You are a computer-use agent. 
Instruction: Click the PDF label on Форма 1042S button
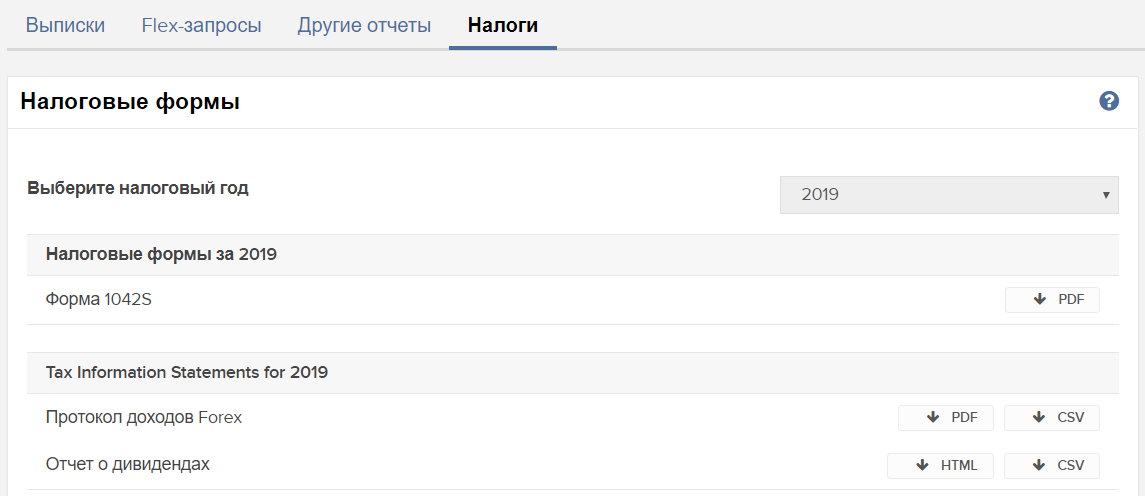click(1071, 299)
